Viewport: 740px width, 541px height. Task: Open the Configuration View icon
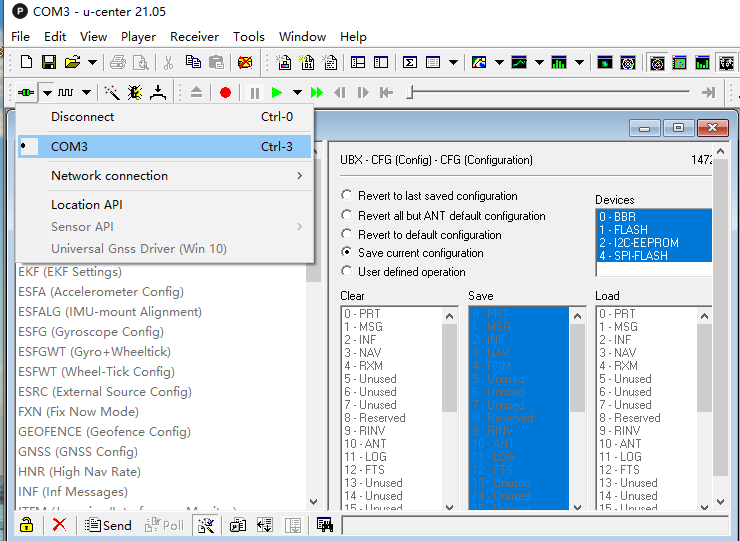pos(380,62)
